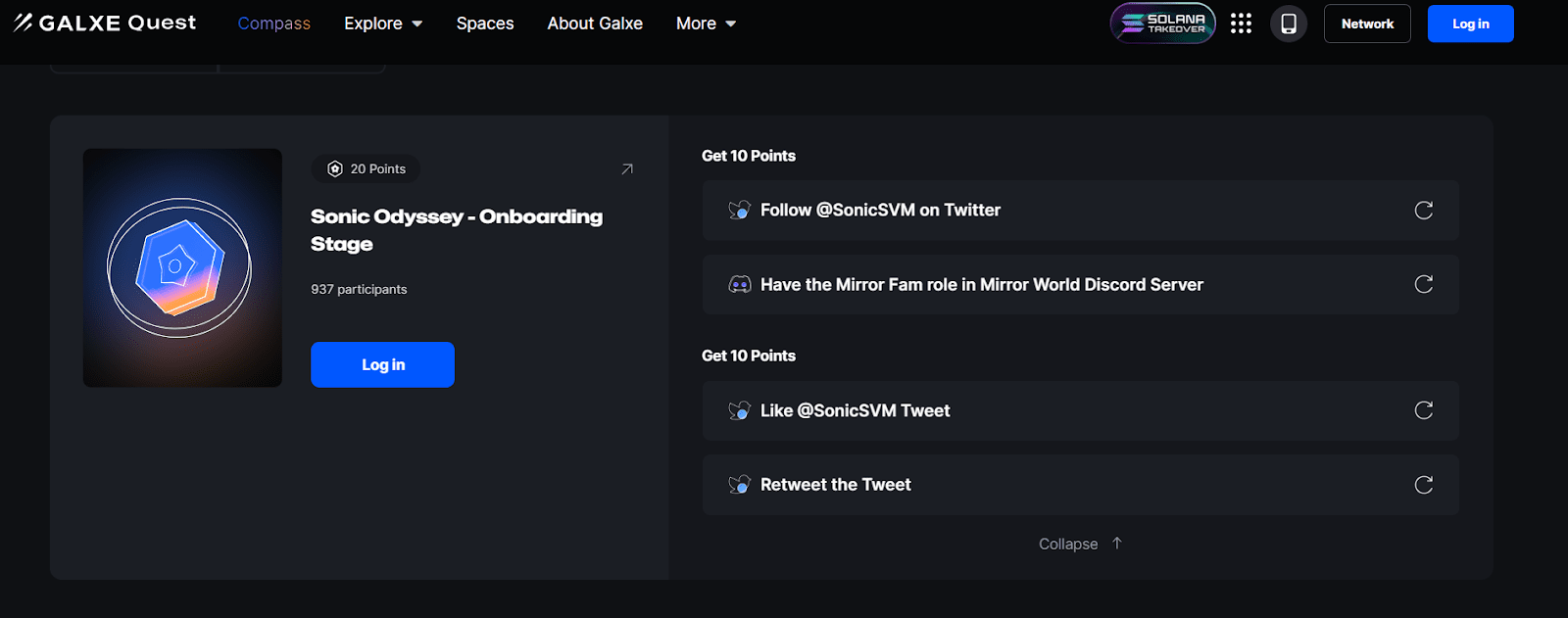The height and width of the screenshot is (618, 1568).
Task: Open quest via the arrow icon
Action: (627, 169)
